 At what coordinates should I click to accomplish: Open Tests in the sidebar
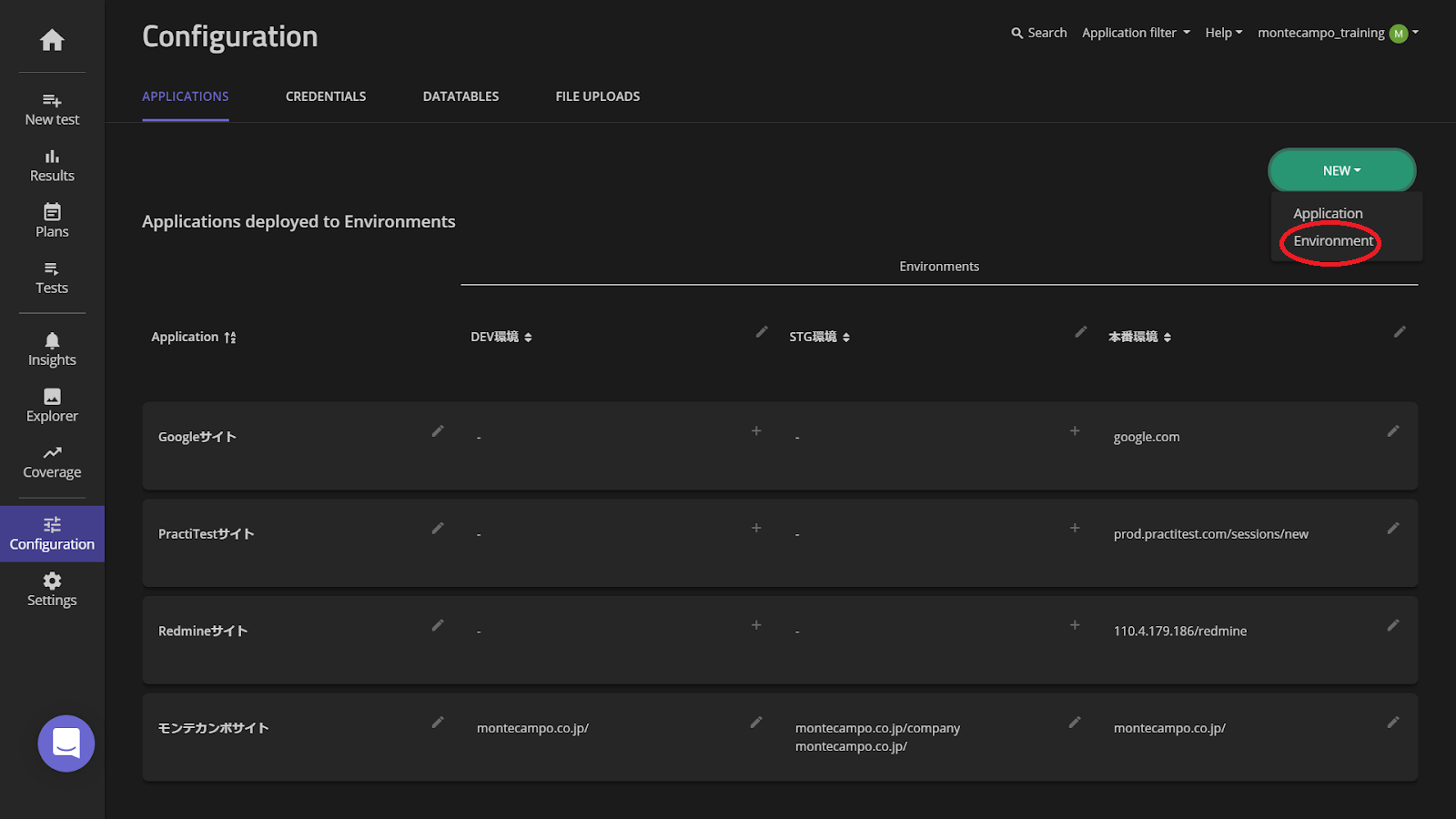[52, 278]
